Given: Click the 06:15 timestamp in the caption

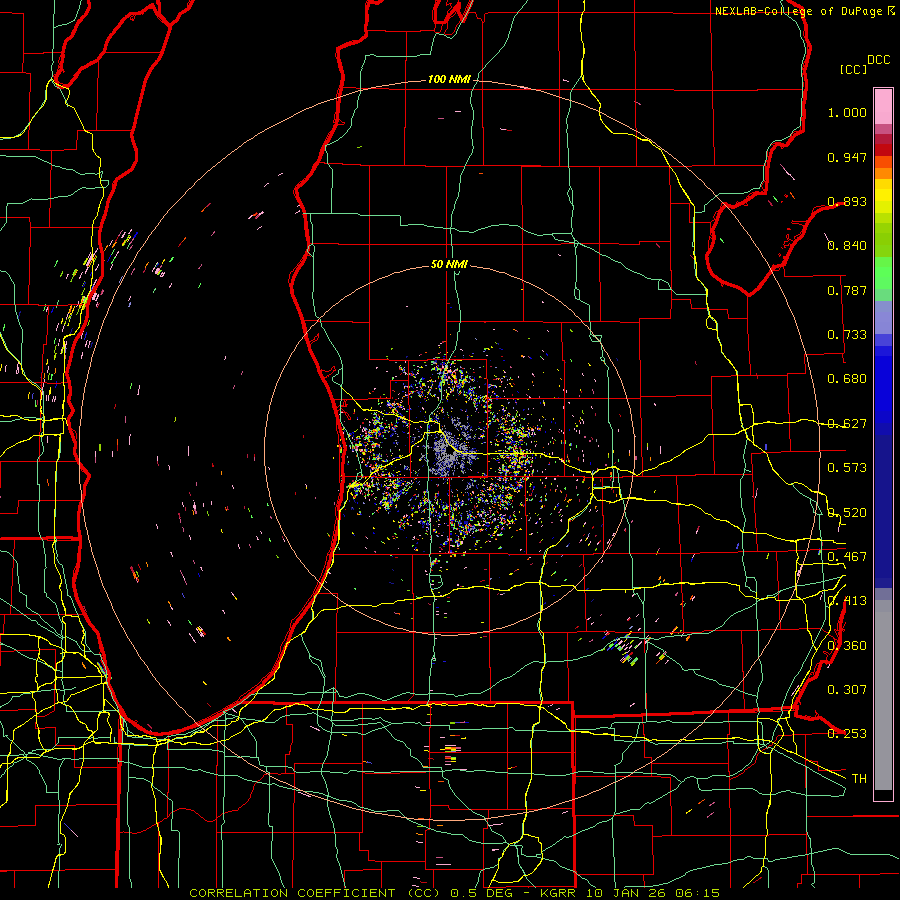Looking at the screenshot, I should tap(697, 893).
